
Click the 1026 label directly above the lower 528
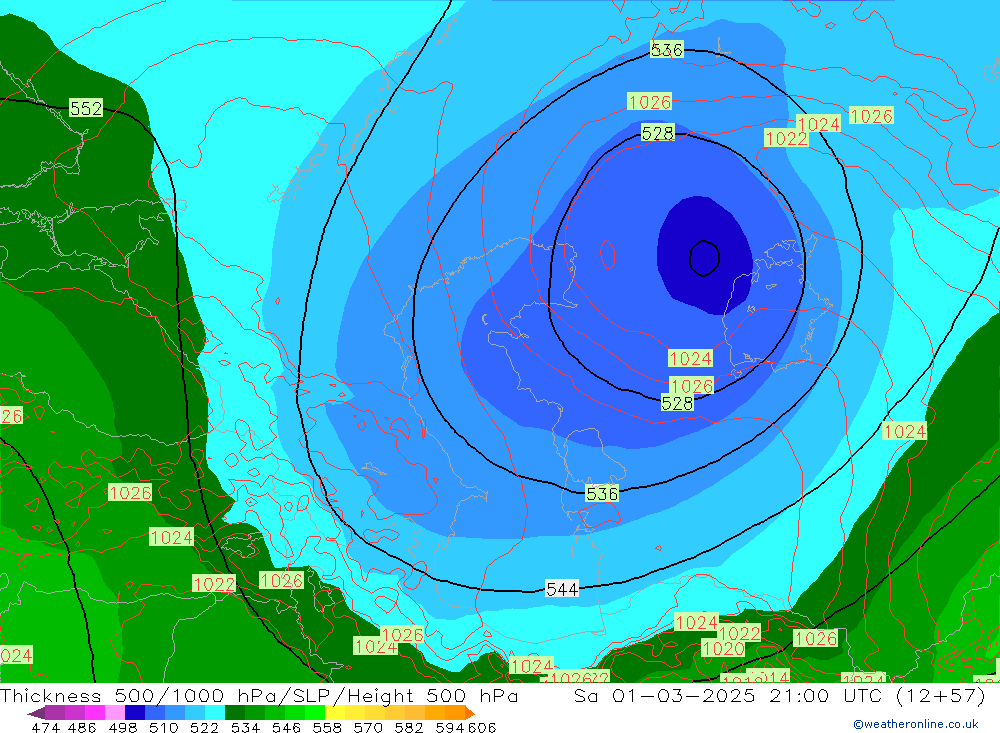coord(691,386)
